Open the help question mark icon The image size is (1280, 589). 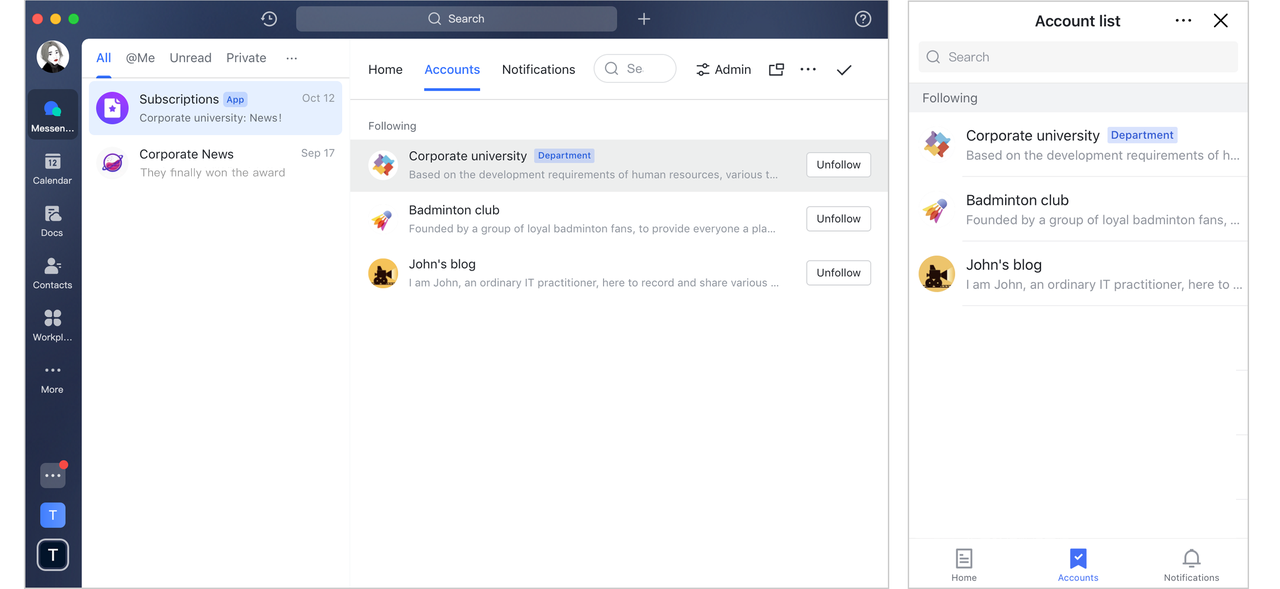pyautogui.click(x=863, y=19)
